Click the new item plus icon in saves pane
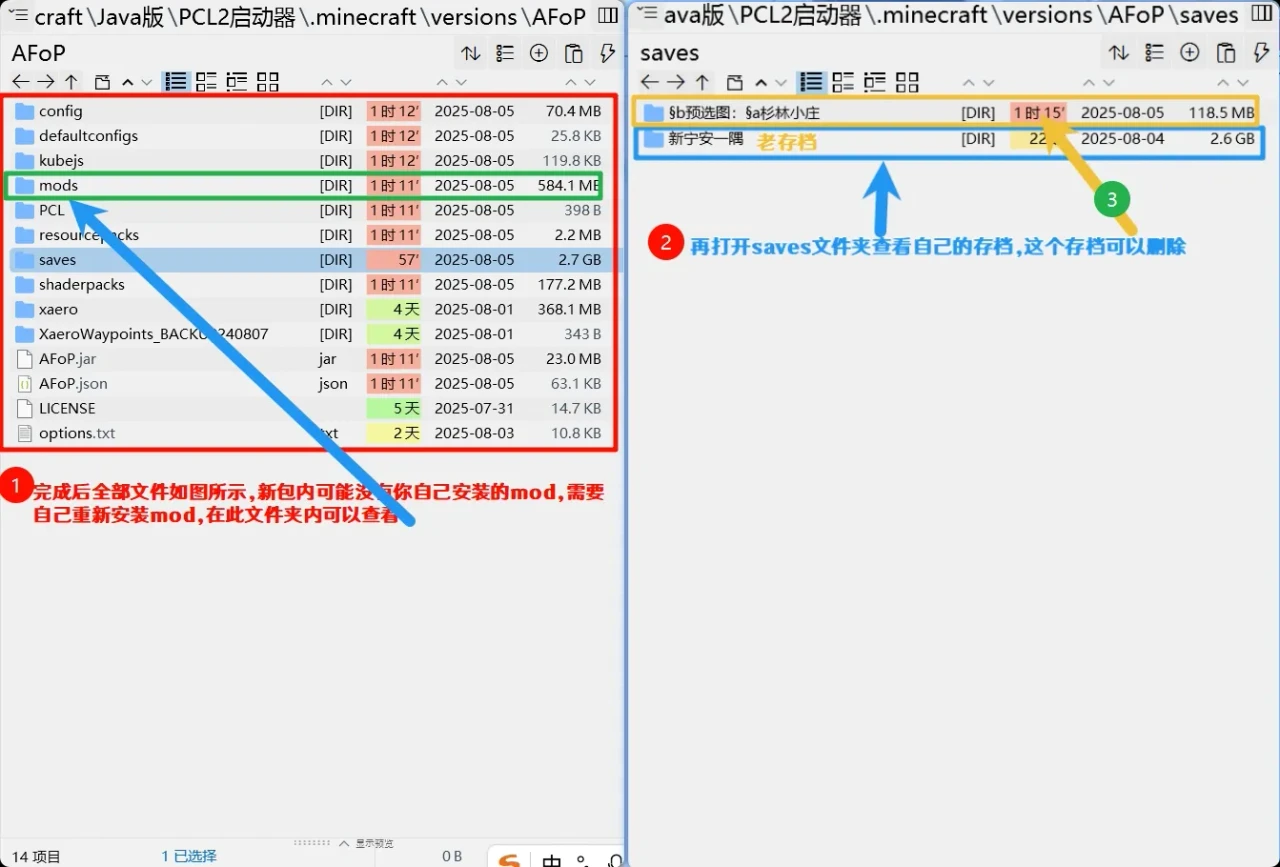This screenshot has height=867, width=1280. [1189, 53]
